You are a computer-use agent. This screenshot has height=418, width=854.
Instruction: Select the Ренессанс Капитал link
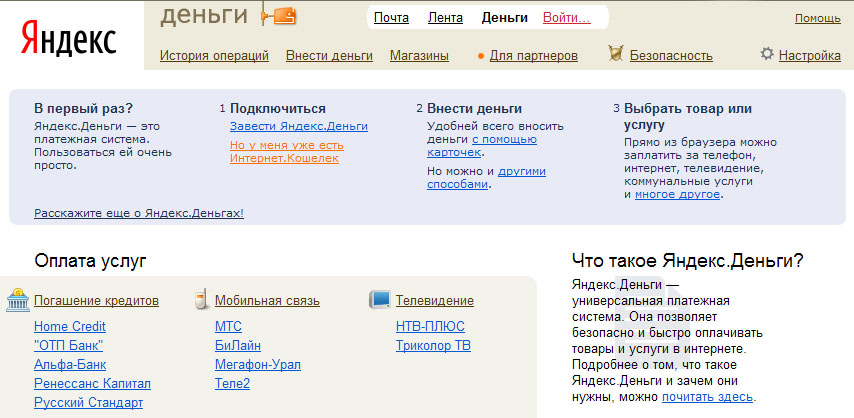pos(92,384)
